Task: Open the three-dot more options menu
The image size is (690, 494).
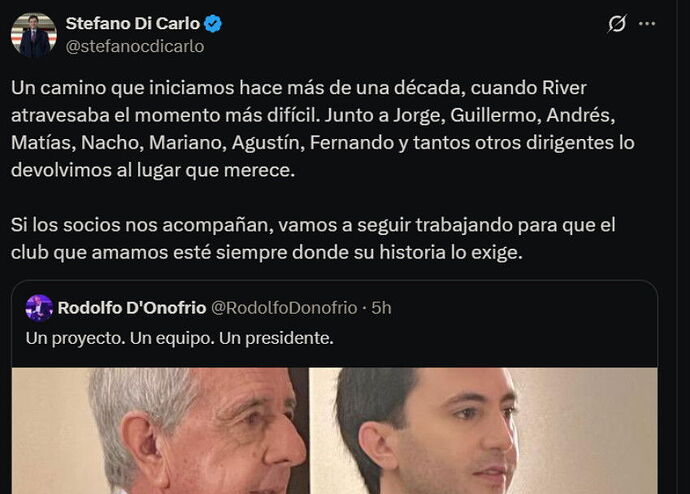Action: click(646, 24)
